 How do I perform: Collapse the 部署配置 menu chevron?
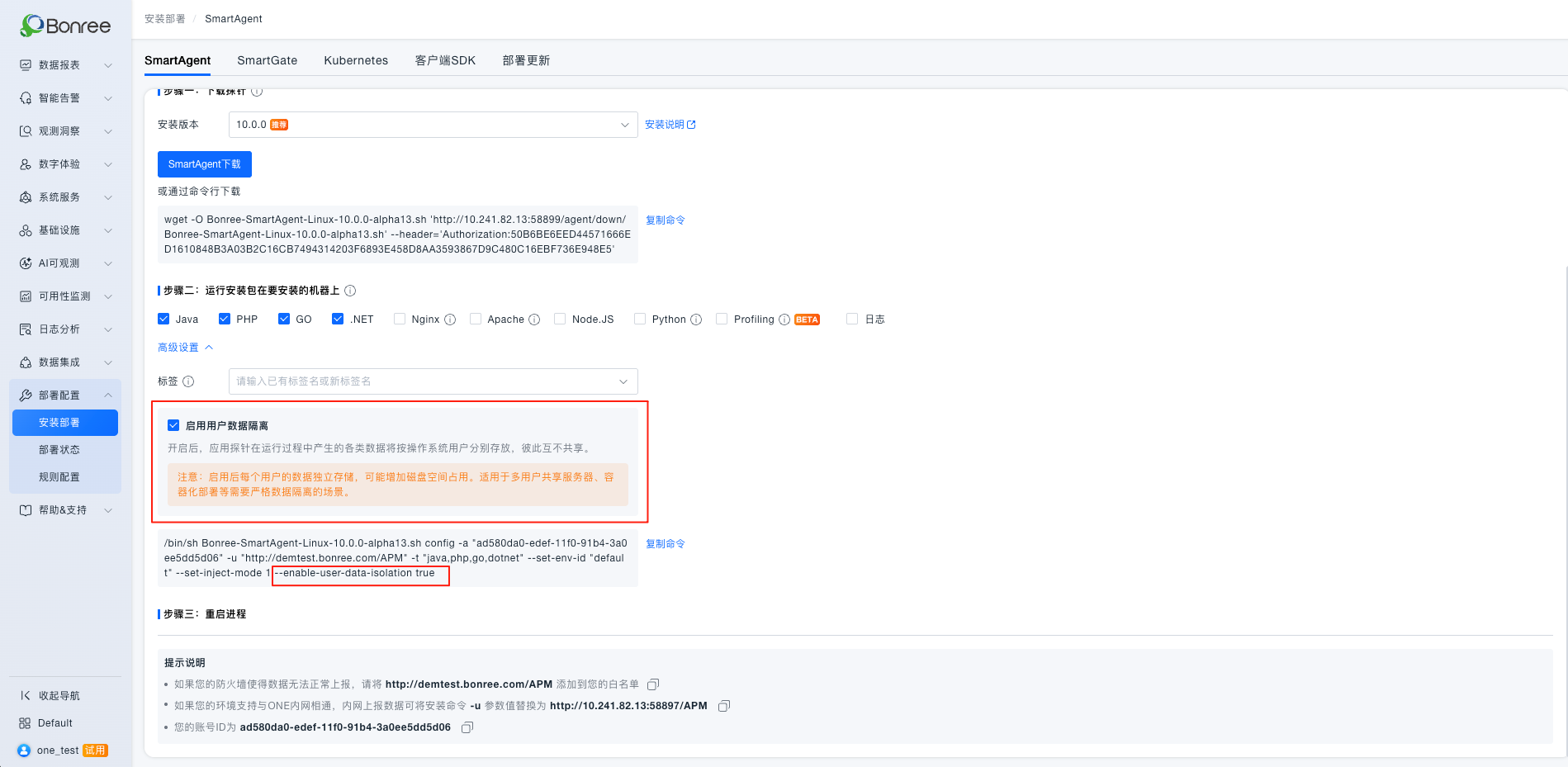[x=108, y=395]
